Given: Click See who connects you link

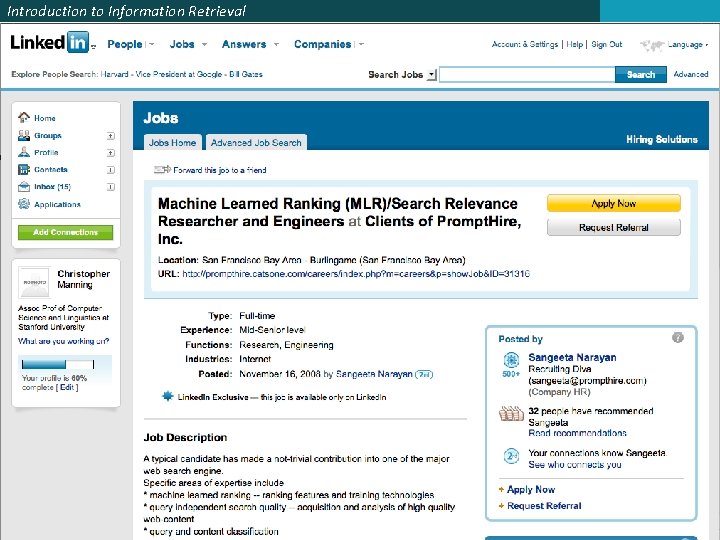Looking at the screenshot, I should [x=574, y=464].
